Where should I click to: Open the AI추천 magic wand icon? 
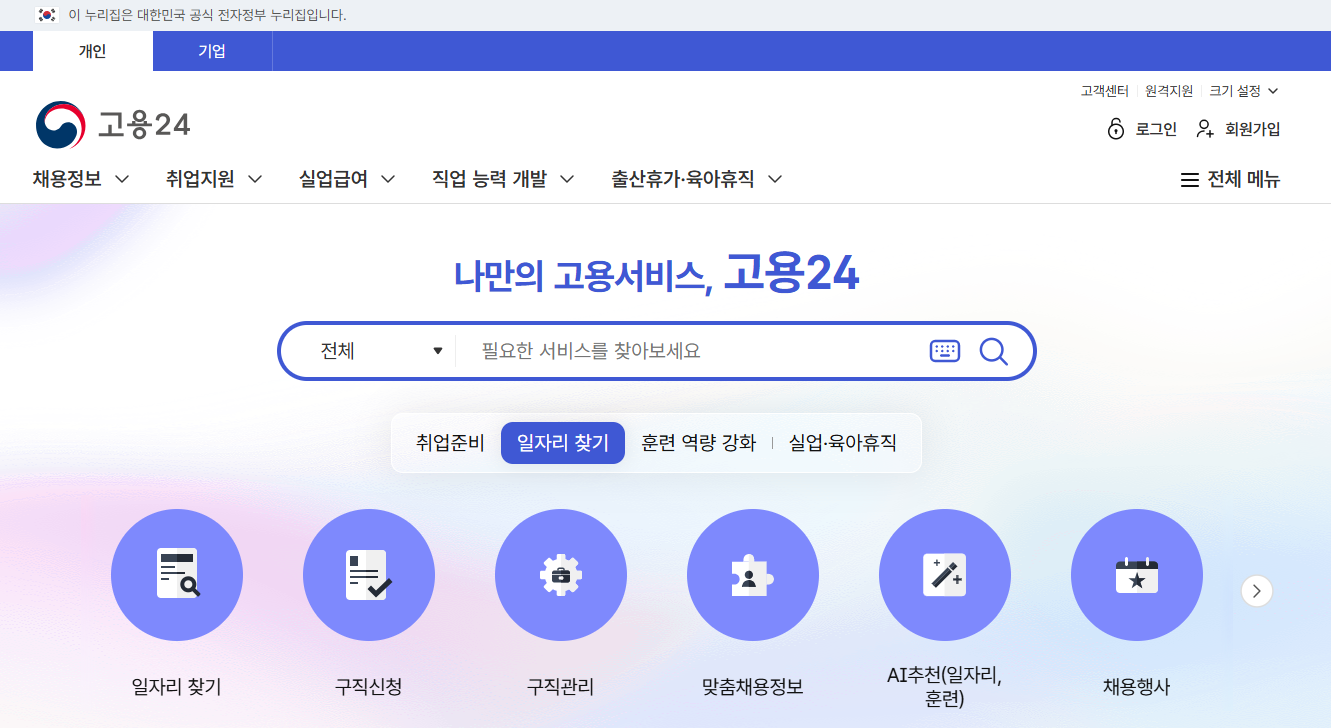coord(945,575)
